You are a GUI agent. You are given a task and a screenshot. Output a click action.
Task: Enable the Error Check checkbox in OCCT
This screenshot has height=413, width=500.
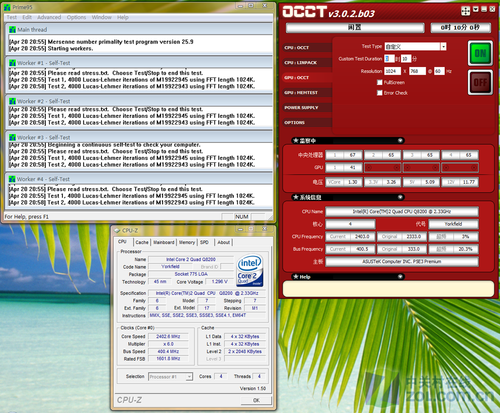[x=379, y=93]
